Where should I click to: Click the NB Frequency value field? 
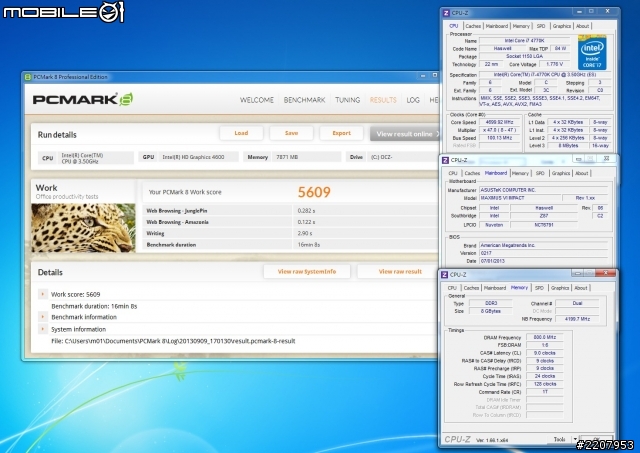coord(577,319)
